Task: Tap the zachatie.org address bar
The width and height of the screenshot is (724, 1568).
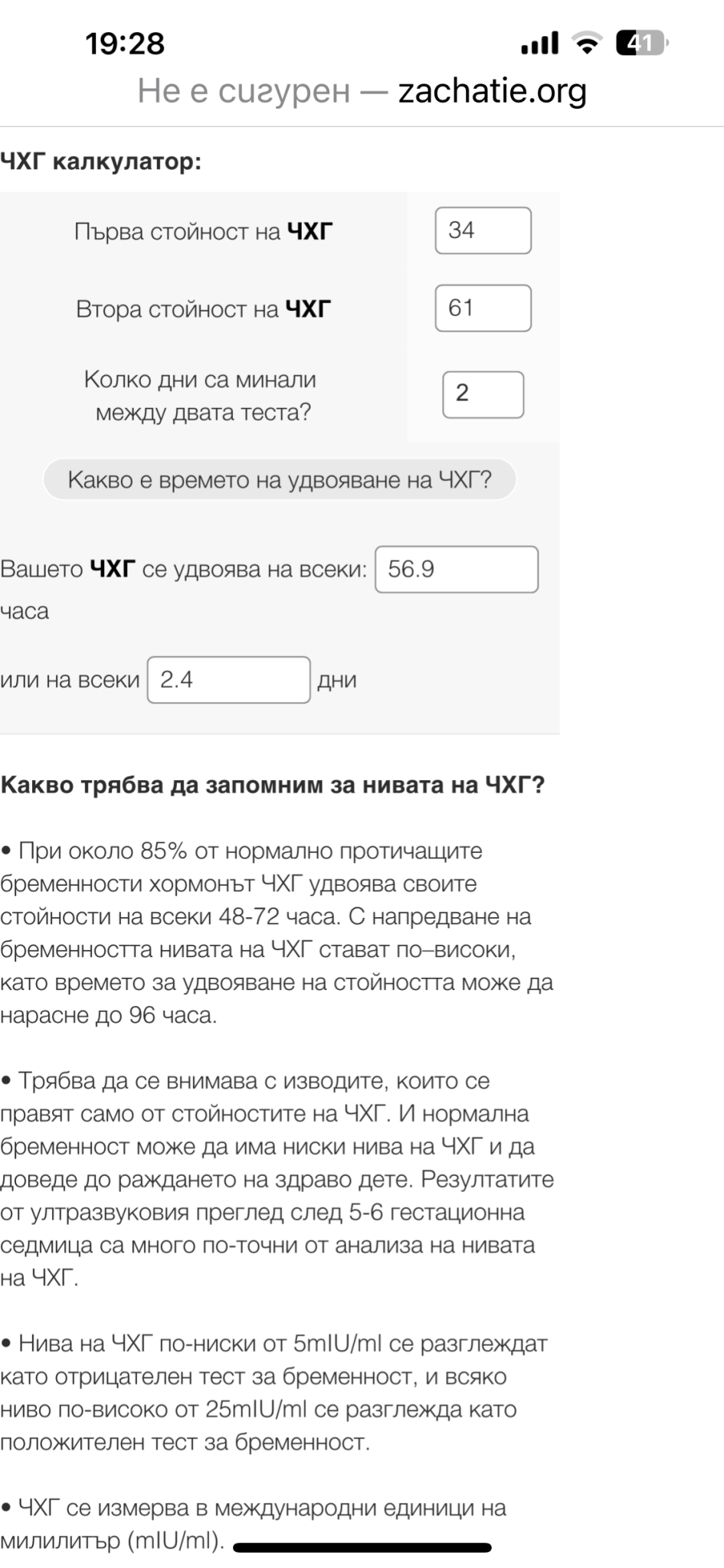Action: point(492,91)
